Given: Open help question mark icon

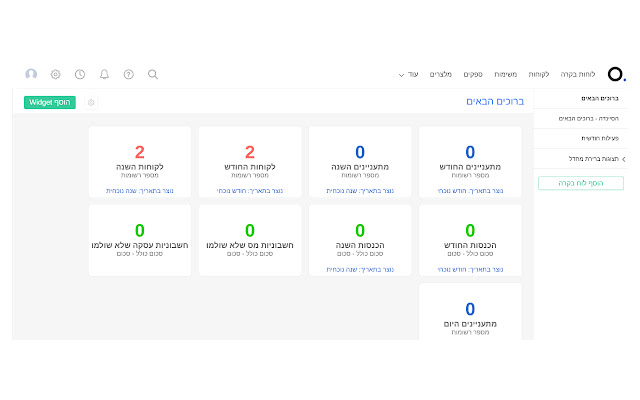Looking at the screenshot, I should pos(128,74).
